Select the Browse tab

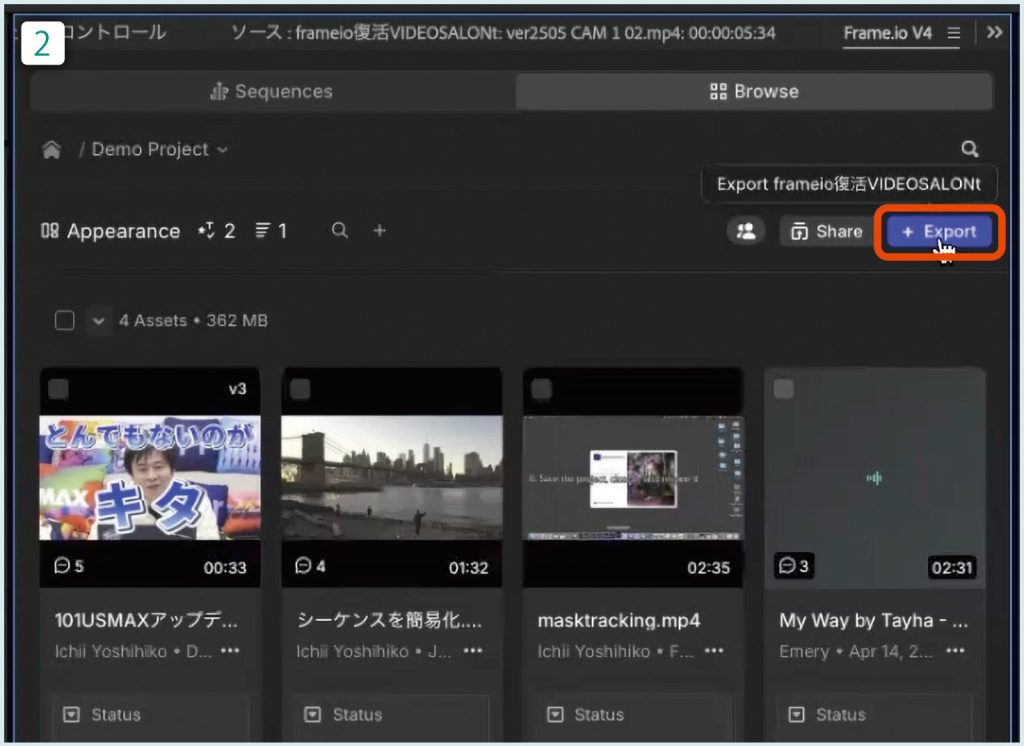[754, 92]
